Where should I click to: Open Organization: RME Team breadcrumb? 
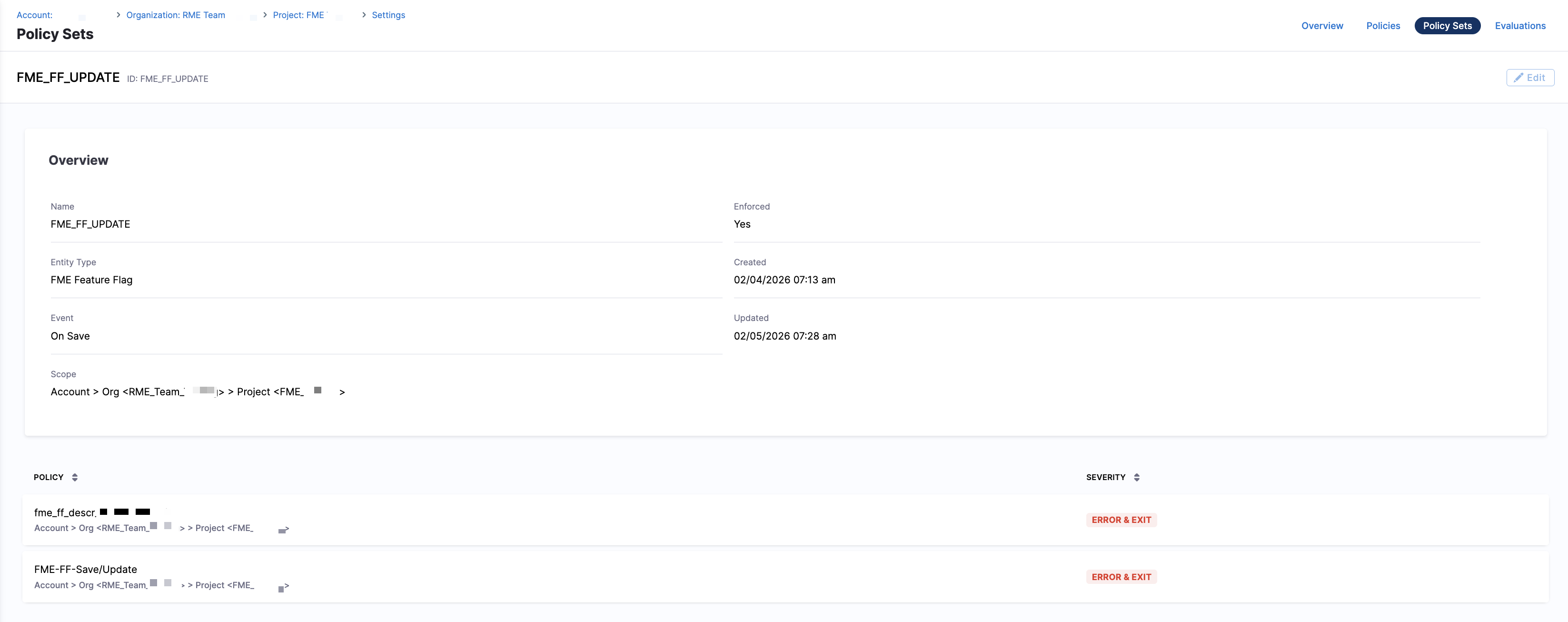(x=175, y=15)
